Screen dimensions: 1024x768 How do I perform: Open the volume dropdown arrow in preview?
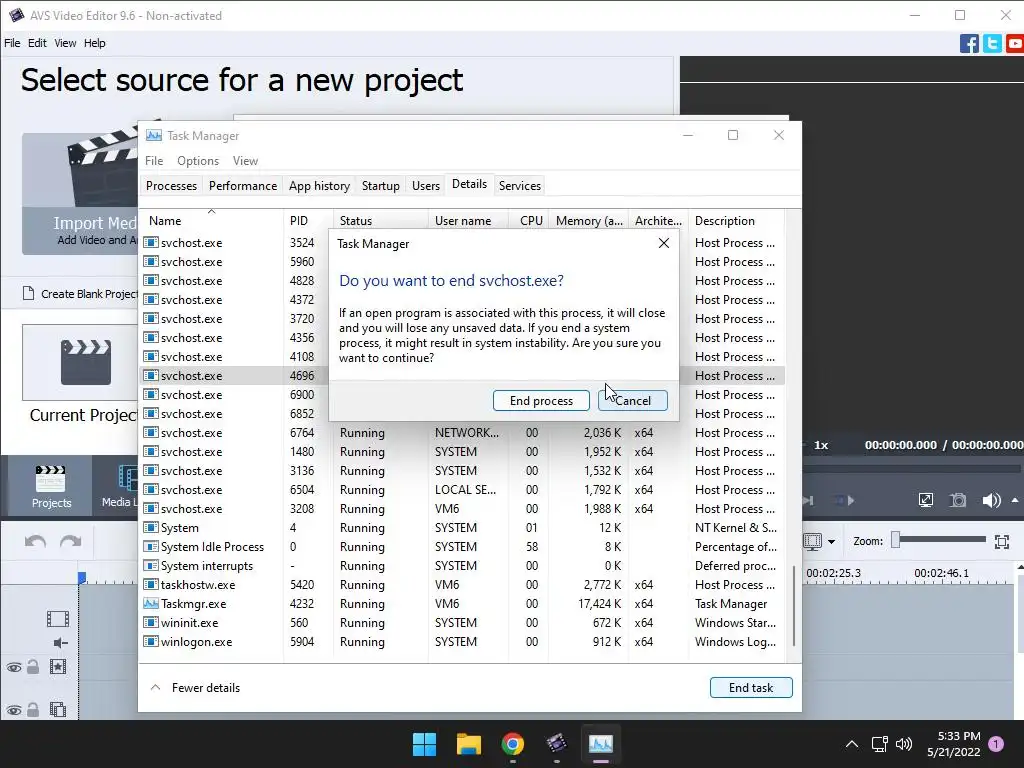click(1015, 500)
